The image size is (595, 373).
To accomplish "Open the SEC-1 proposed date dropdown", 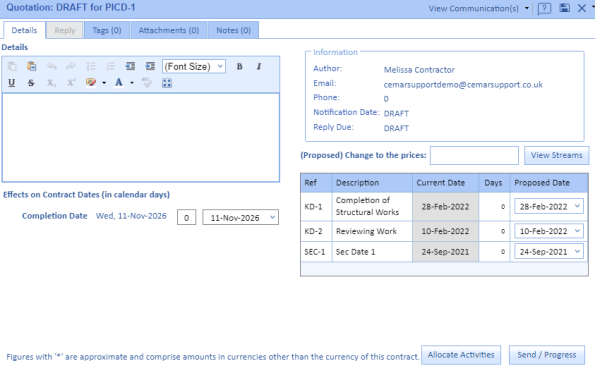I will coord(549,252).
